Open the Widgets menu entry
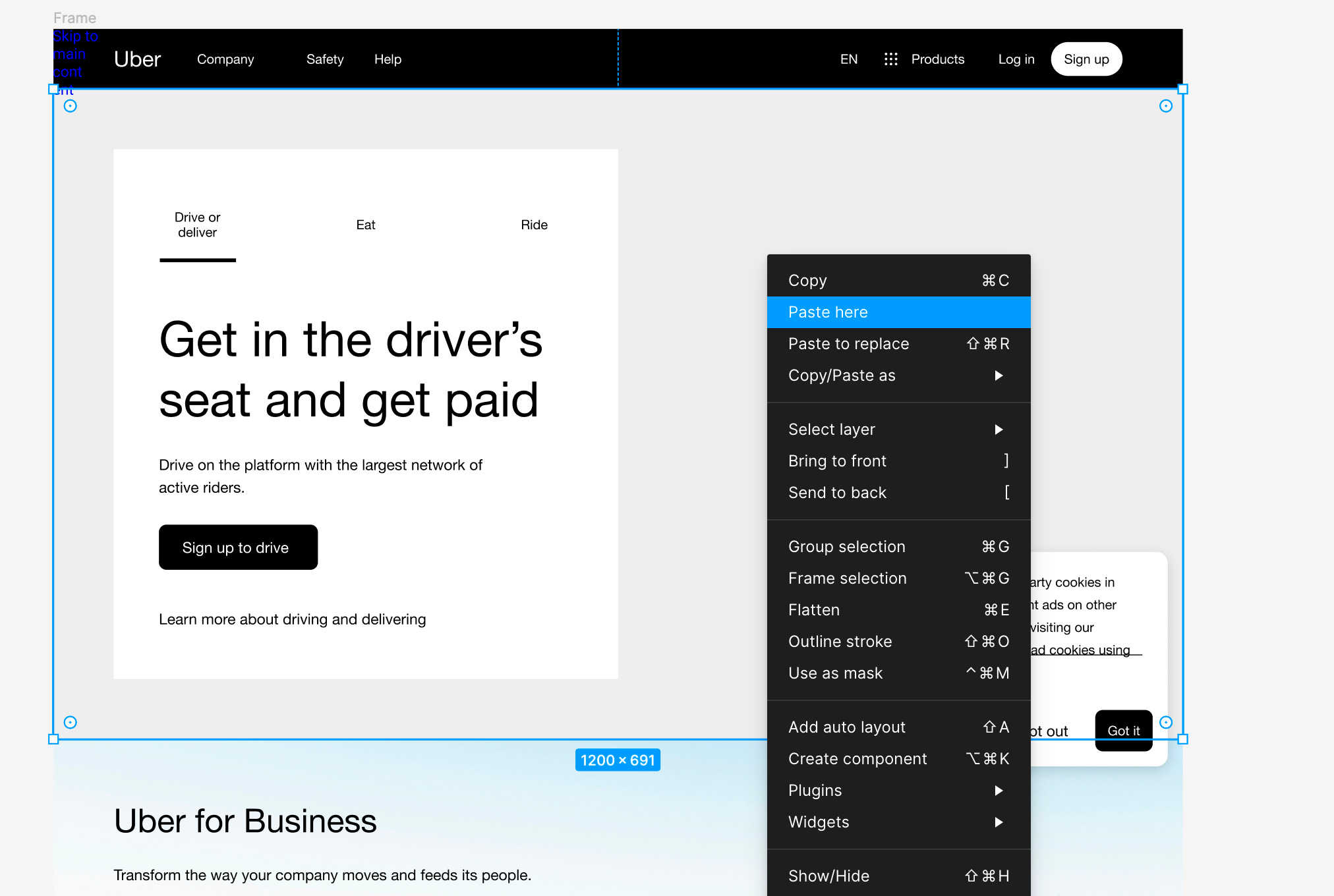The height and width of the screenshot is (896, 1334). (899, 822)
